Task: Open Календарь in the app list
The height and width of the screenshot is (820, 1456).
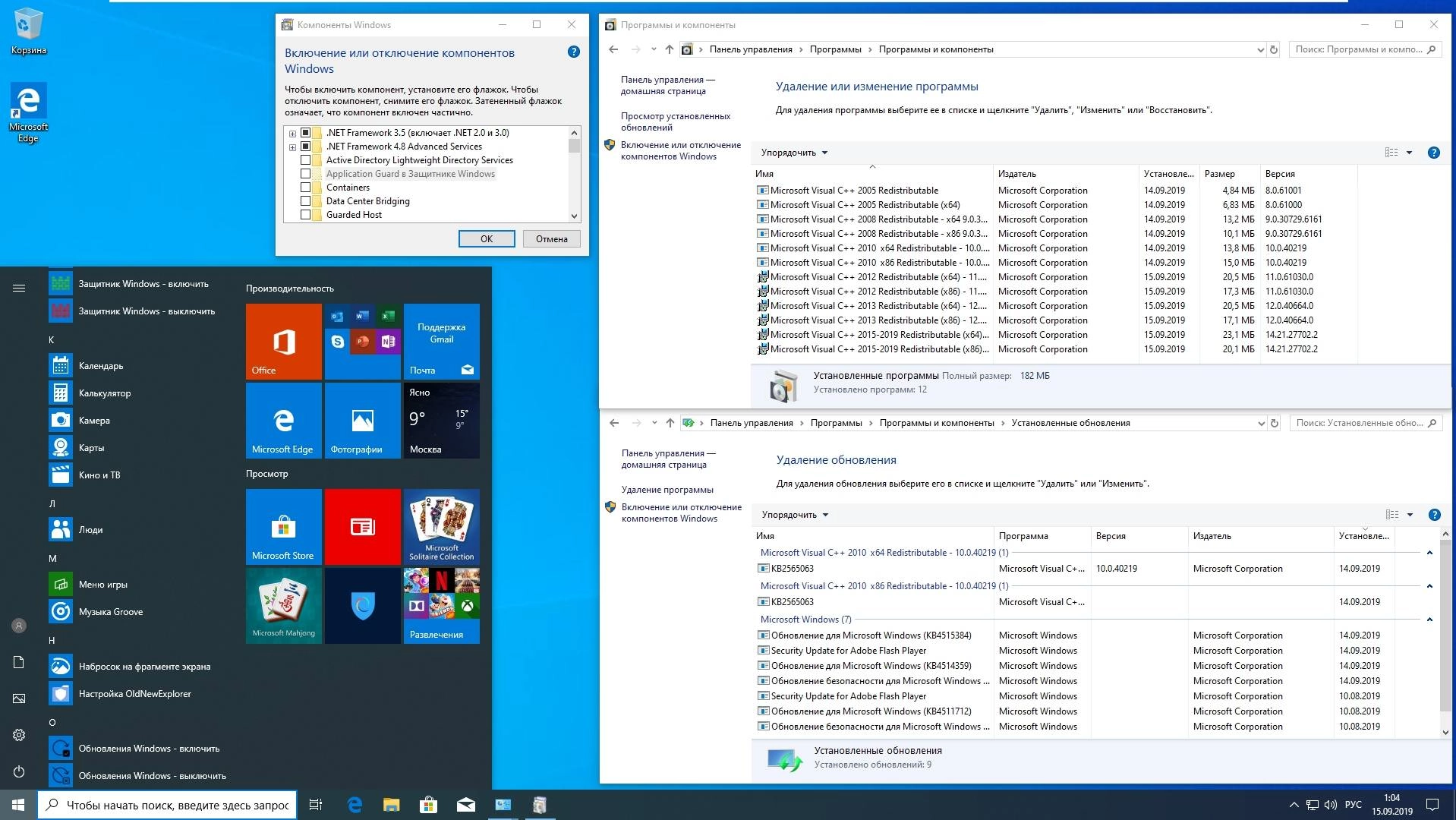Action: pyautogui.click(x=137, y=366)
